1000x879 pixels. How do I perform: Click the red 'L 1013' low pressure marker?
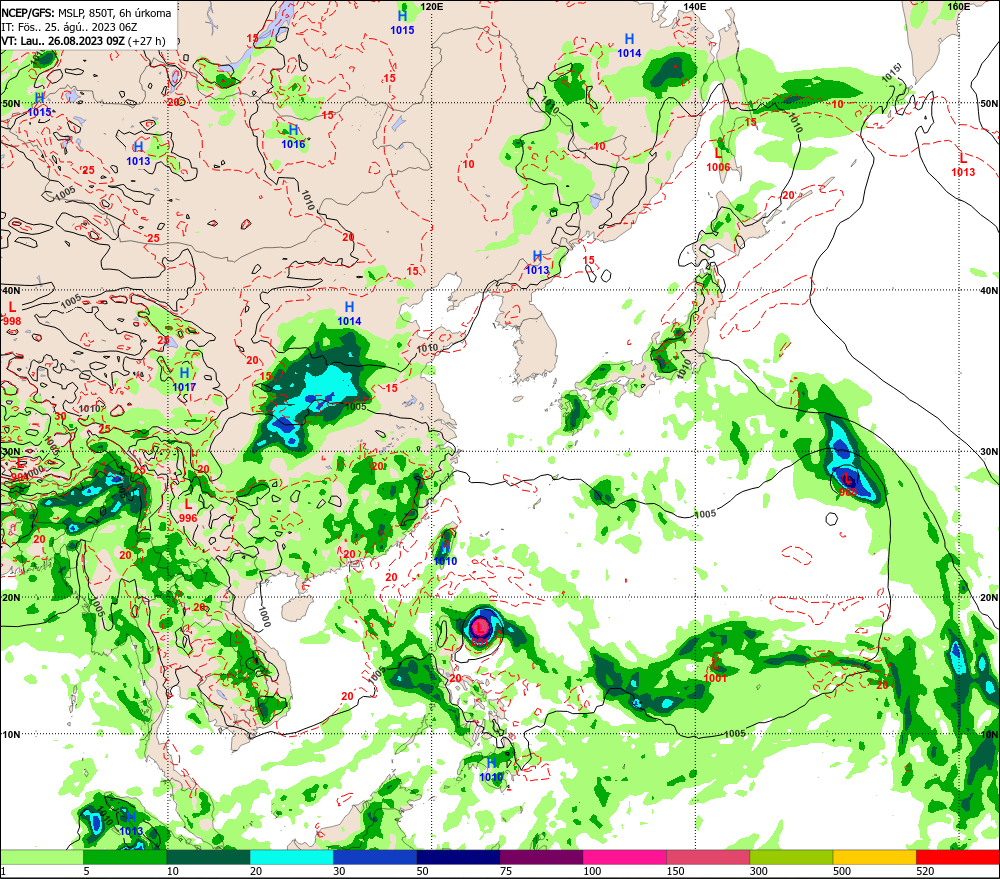pyautogui.click(x=963, y=165)
